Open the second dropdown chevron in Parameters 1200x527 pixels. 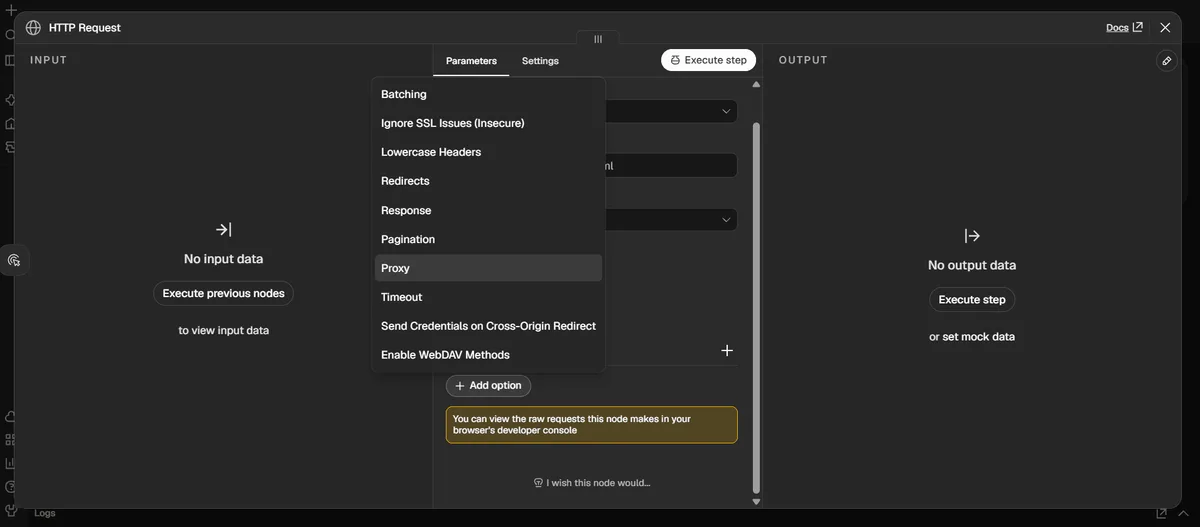pos(726,220)
